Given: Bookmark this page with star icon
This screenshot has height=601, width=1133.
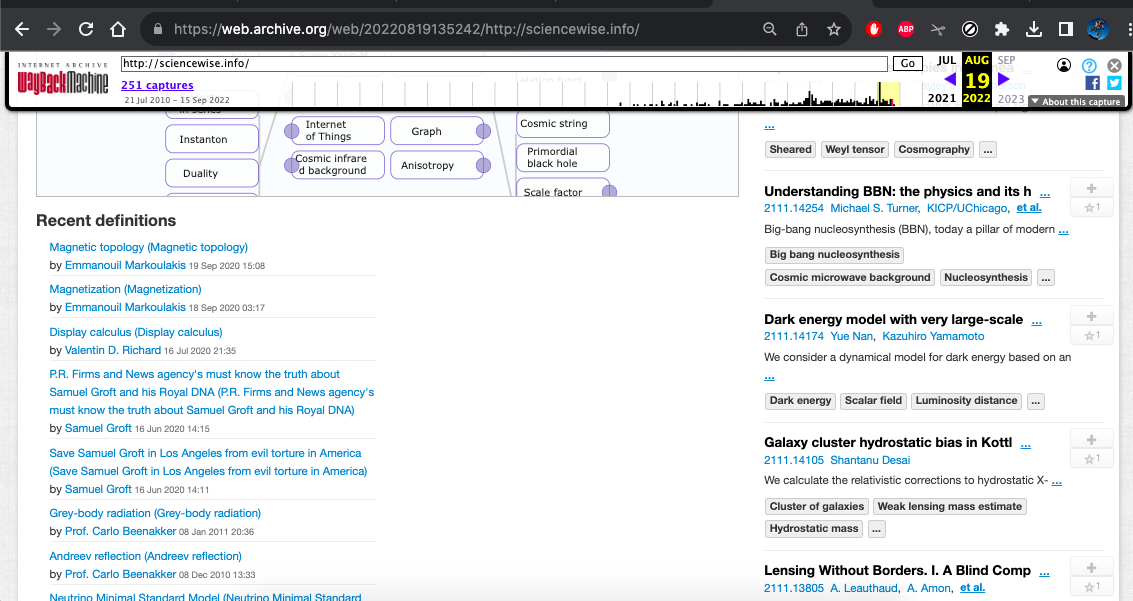Looking at the screenshot, I should click(x=834, y=29).
